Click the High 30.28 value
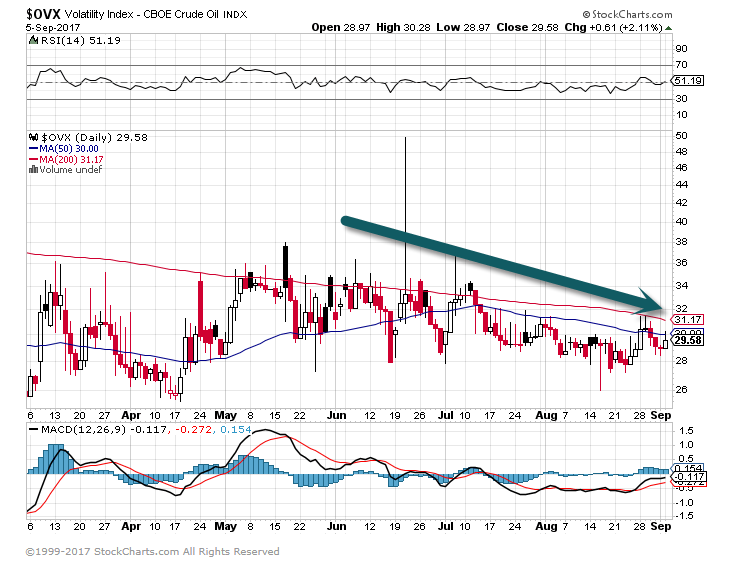 point(403,27)
